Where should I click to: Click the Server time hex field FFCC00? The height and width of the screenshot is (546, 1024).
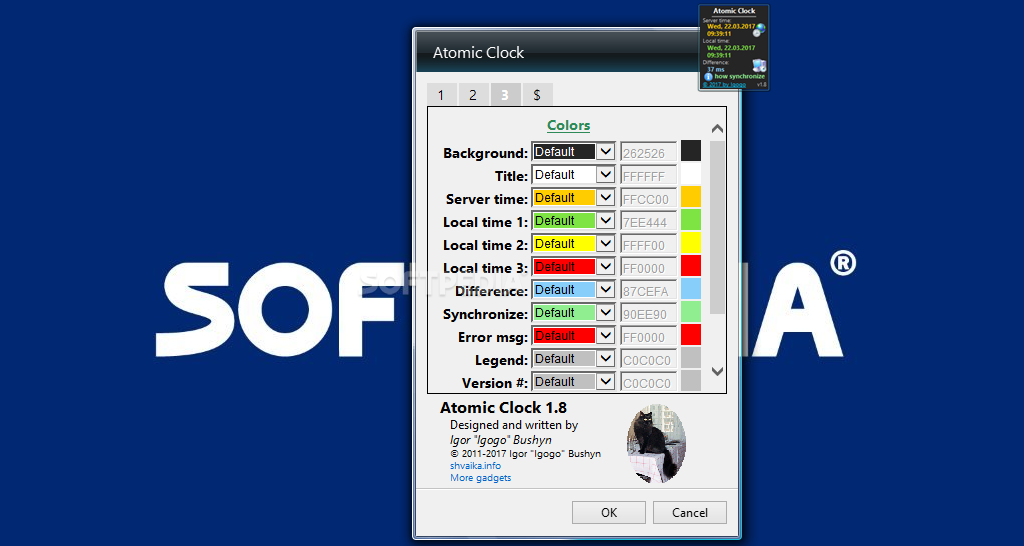pos(648,198)
